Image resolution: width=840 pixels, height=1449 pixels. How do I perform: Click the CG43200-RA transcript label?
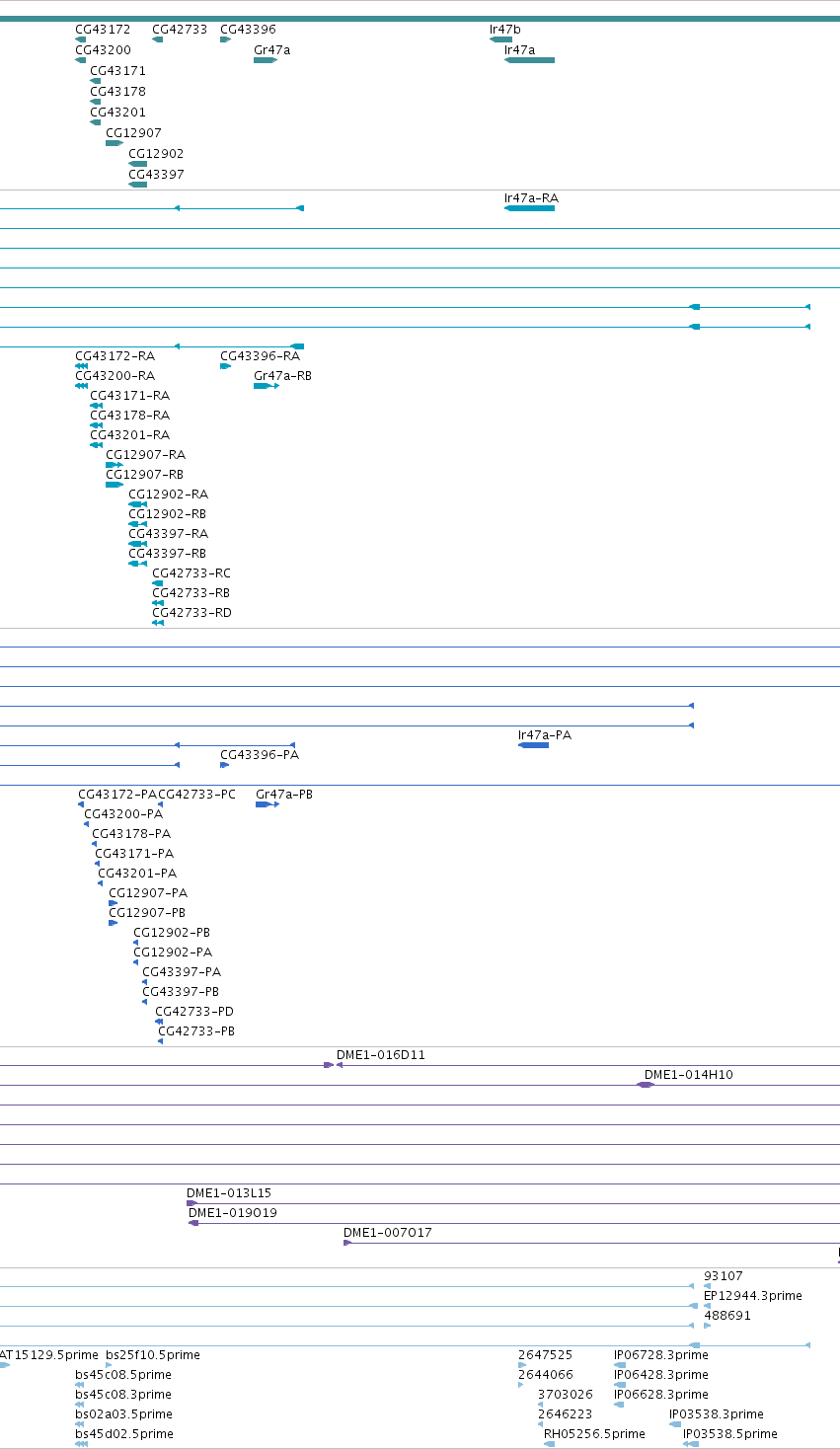pos(115,376)
